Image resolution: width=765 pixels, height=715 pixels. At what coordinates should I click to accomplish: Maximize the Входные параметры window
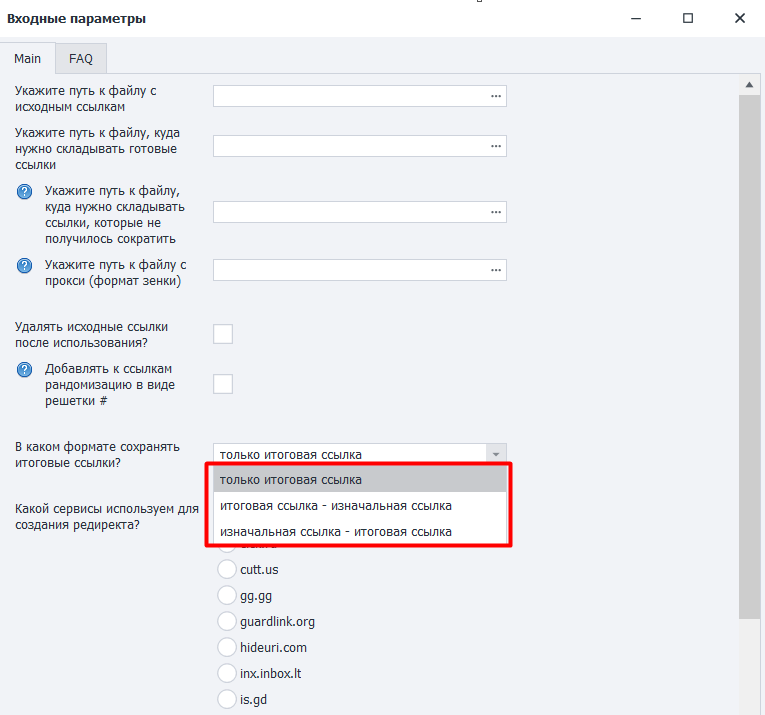coord(688,19)
